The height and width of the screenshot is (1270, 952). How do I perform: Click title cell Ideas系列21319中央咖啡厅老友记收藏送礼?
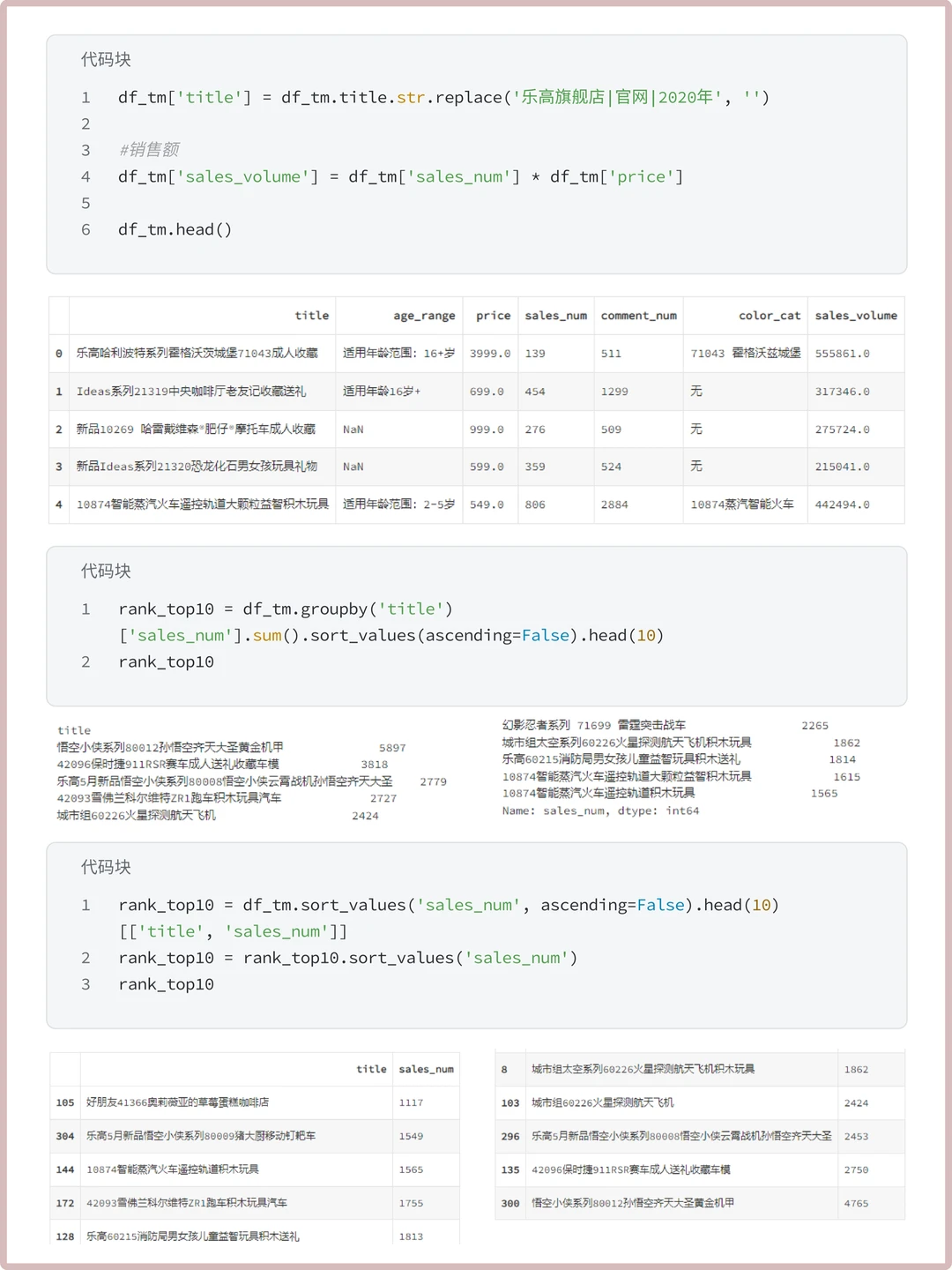click(191, 391)
